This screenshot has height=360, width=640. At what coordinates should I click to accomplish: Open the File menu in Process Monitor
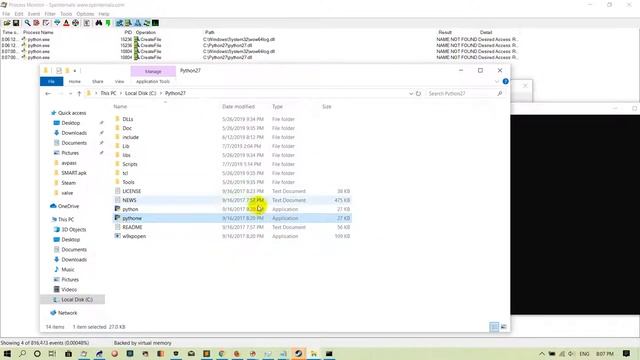click(x=6, y=14)
